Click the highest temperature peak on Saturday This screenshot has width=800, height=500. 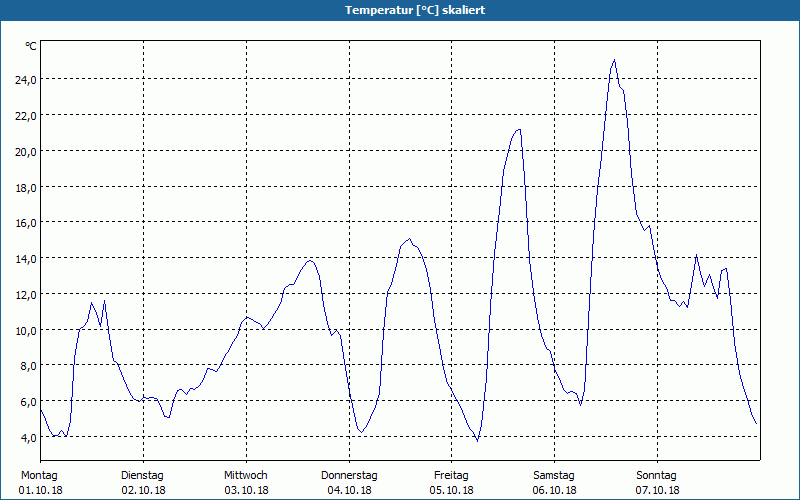click(x=614, y=60)
